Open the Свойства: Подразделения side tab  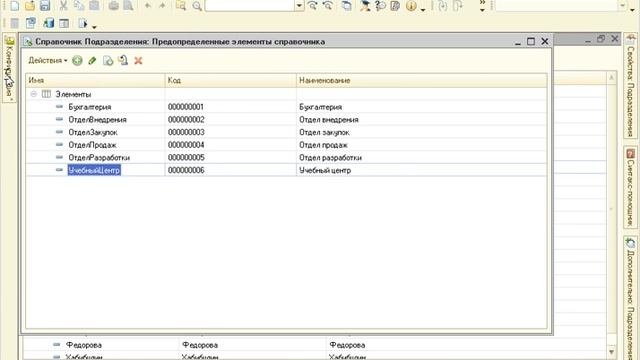(631, 86)
